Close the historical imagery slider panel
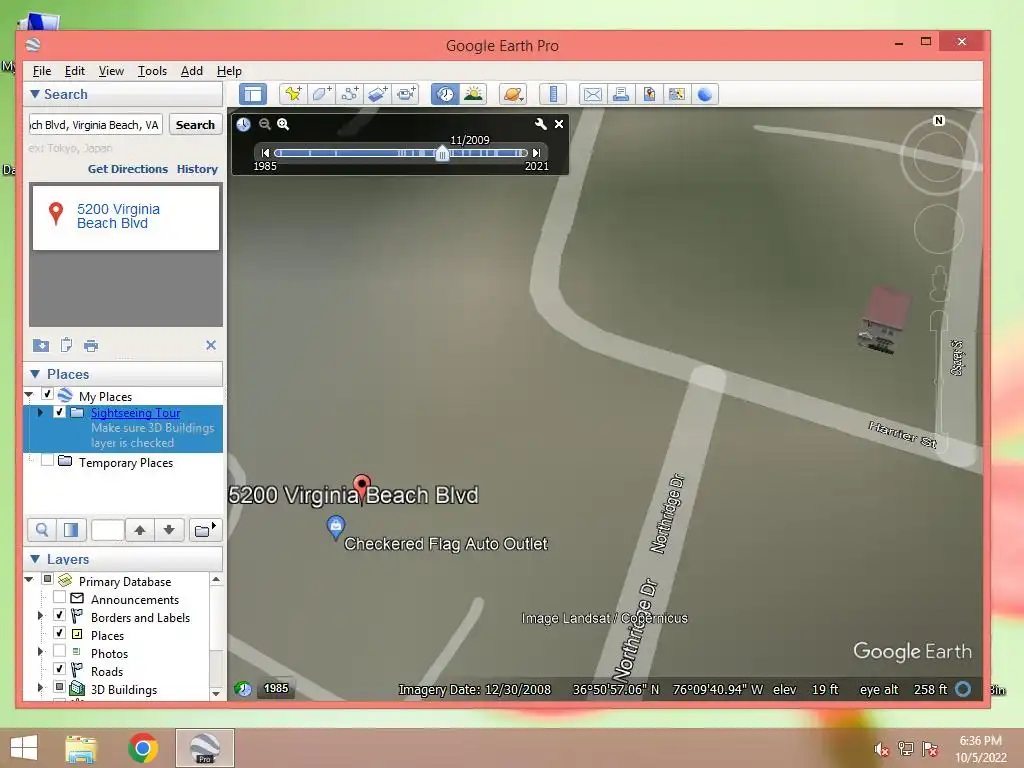1024x768 pixels. [559, 124]
